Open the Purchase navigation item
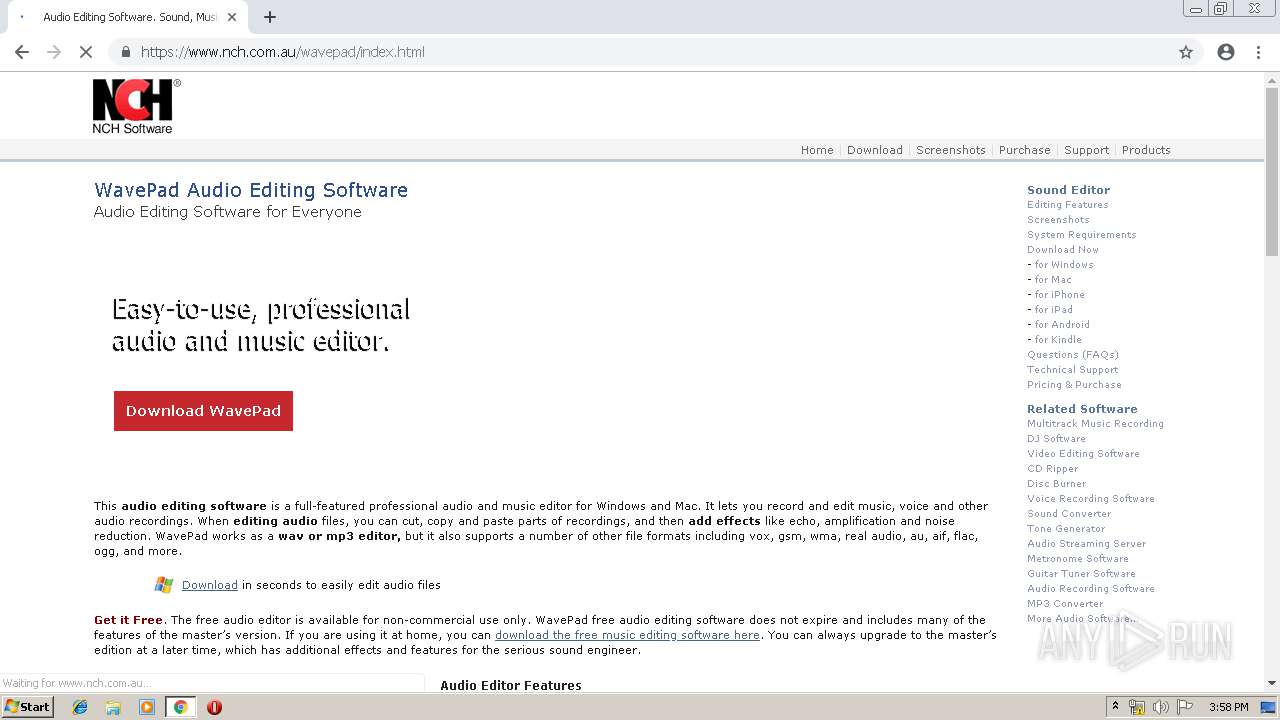 pos(1025,150)
